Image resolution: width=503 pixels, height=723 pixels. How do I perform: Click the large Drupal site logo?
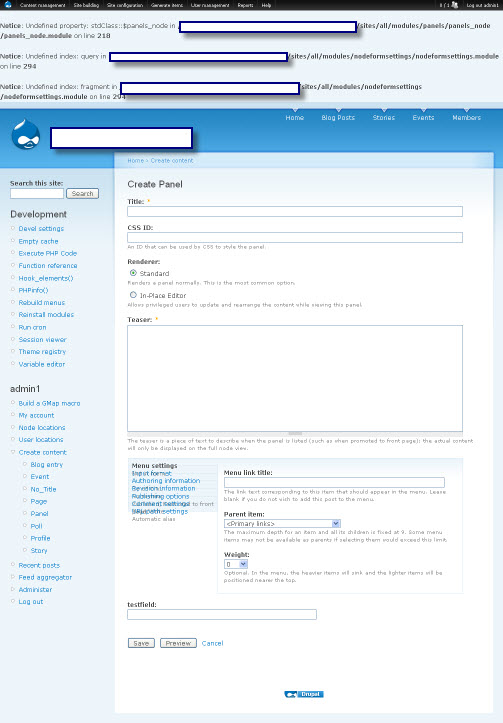click(26, 134)
